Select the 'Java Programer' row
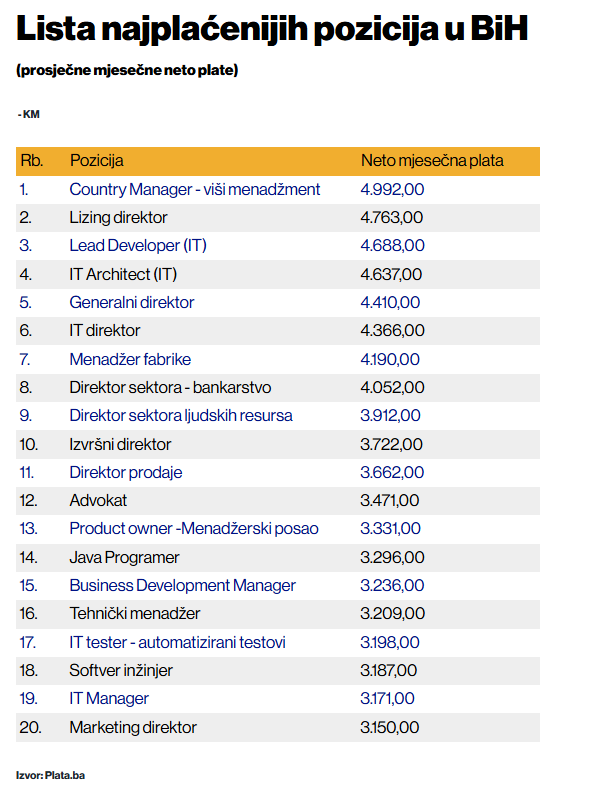601x795 pixels. pos(124,557)
